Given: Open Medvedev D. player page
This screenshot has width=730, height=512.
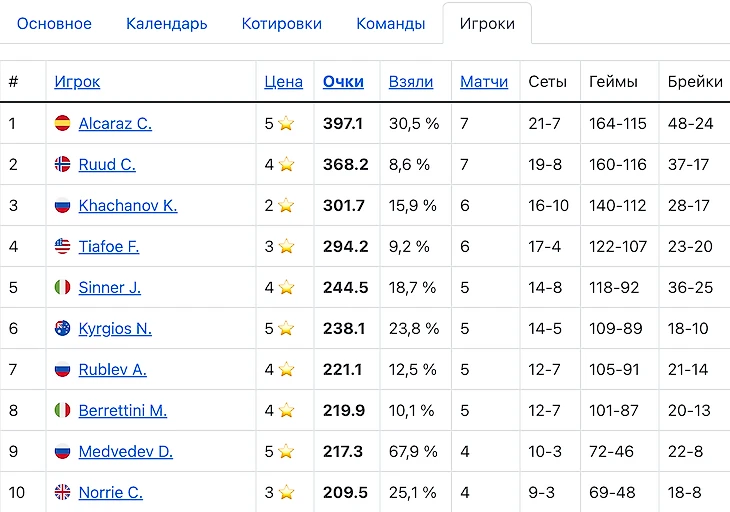Looking at the screenshot, I should tap(125, 452).
